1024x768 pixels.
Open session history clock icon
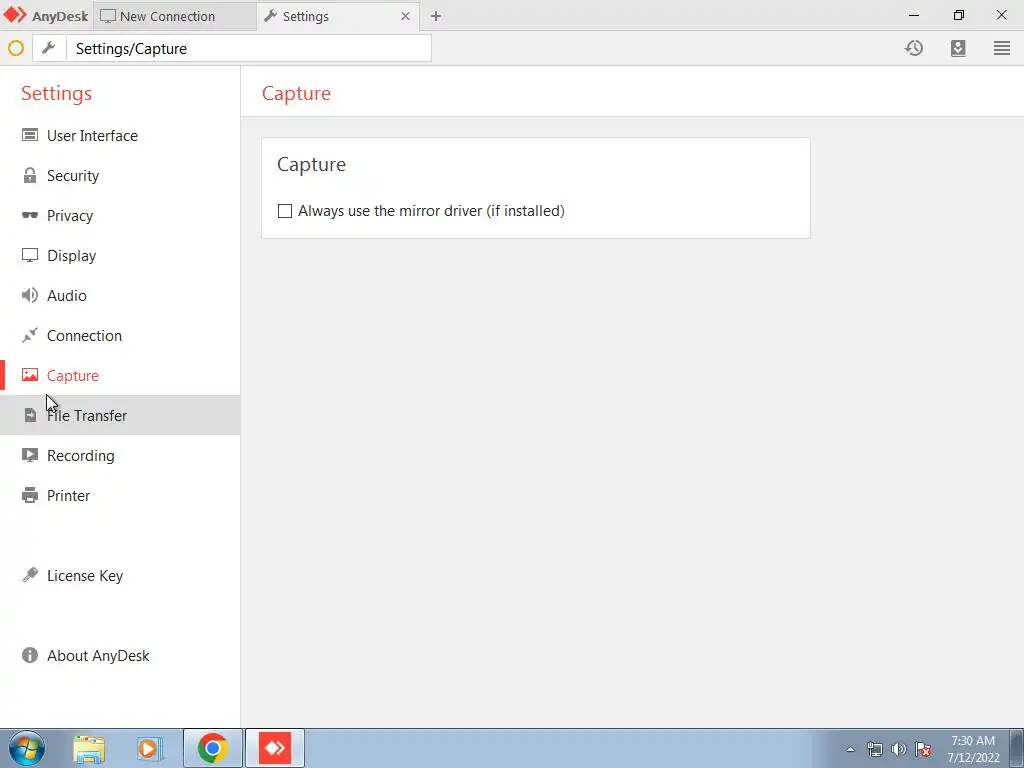point(914,48)
